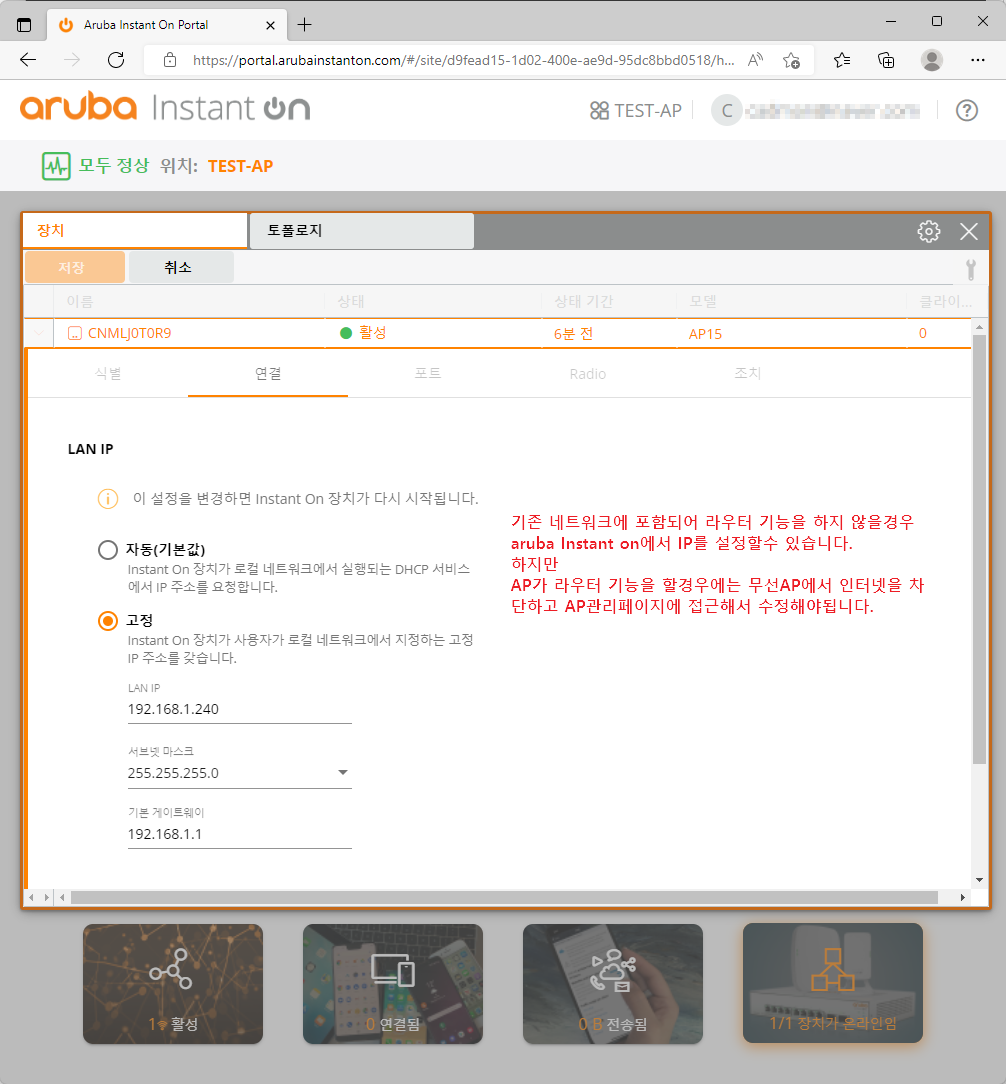Screen dimensions: 1006x1084
Task: Click the TEST-AP site switcher icon
Action: [x=599, y=111]
